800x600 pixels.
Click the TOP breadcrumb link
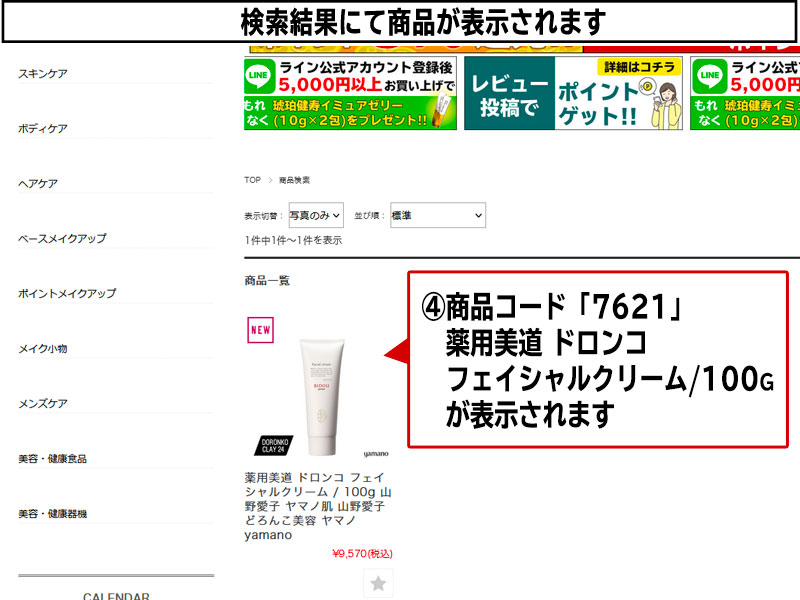click(252, 180)
